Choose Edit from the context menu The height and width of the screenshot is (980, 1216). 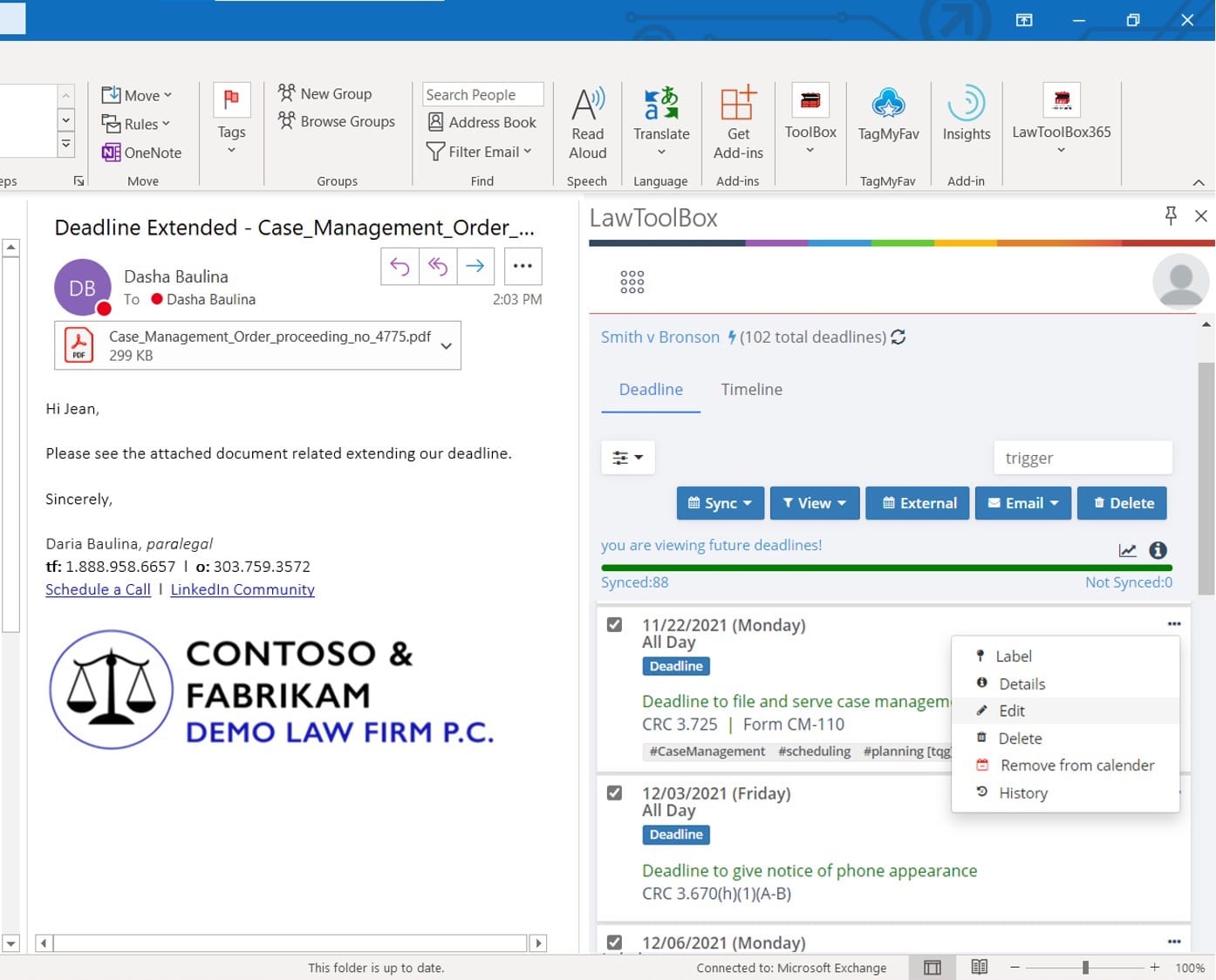(1011, 711)
